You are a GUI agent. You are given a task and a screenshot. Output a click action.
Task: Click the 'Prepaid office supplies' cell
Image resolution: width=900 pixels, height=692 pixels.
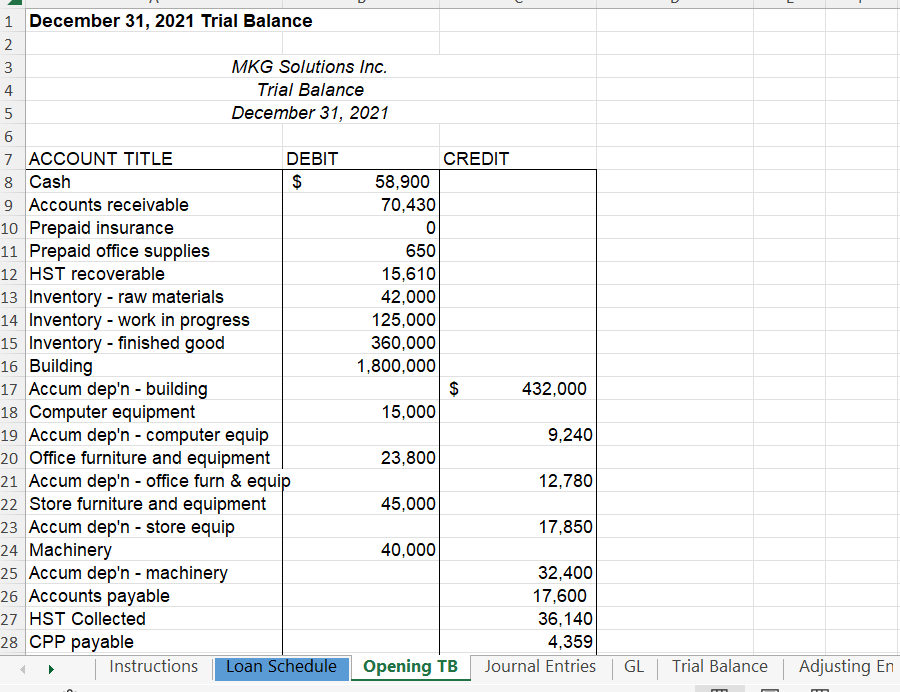[154, 251]
